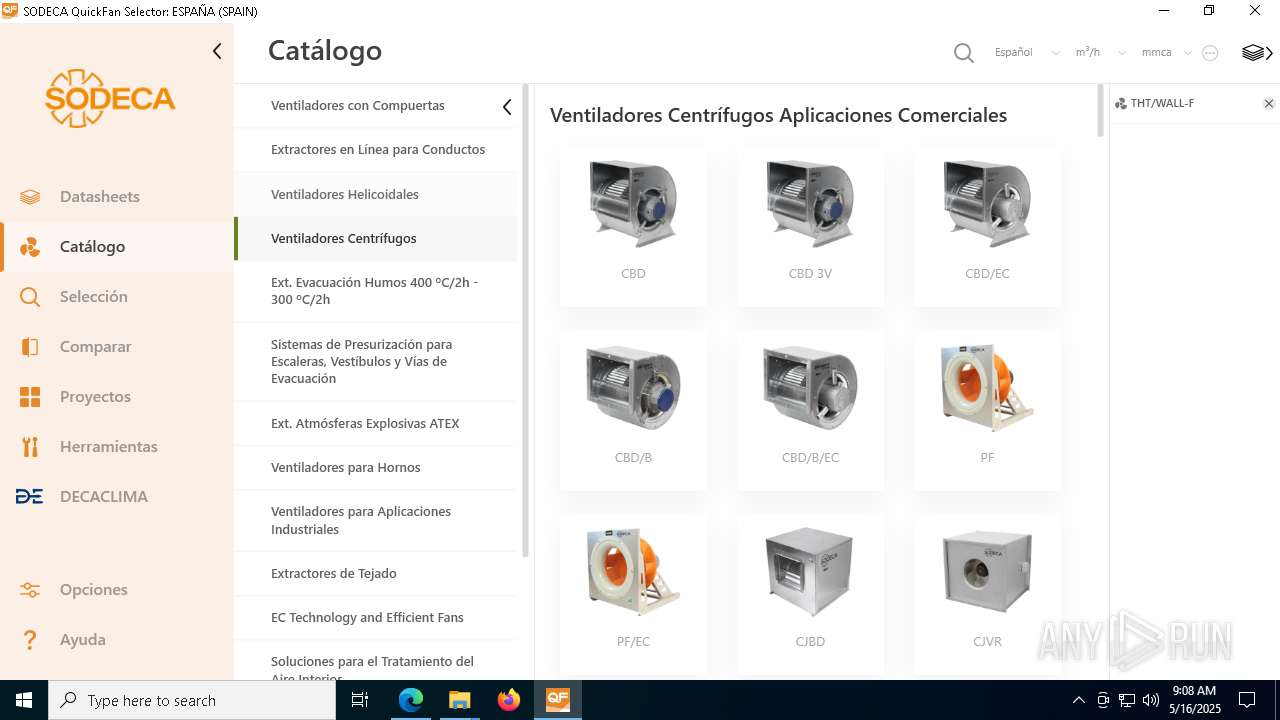The width and height of the screenshot is (1280, 720).
Task: Select Extractores en Línea para Conductos
Action: point(376,150)
